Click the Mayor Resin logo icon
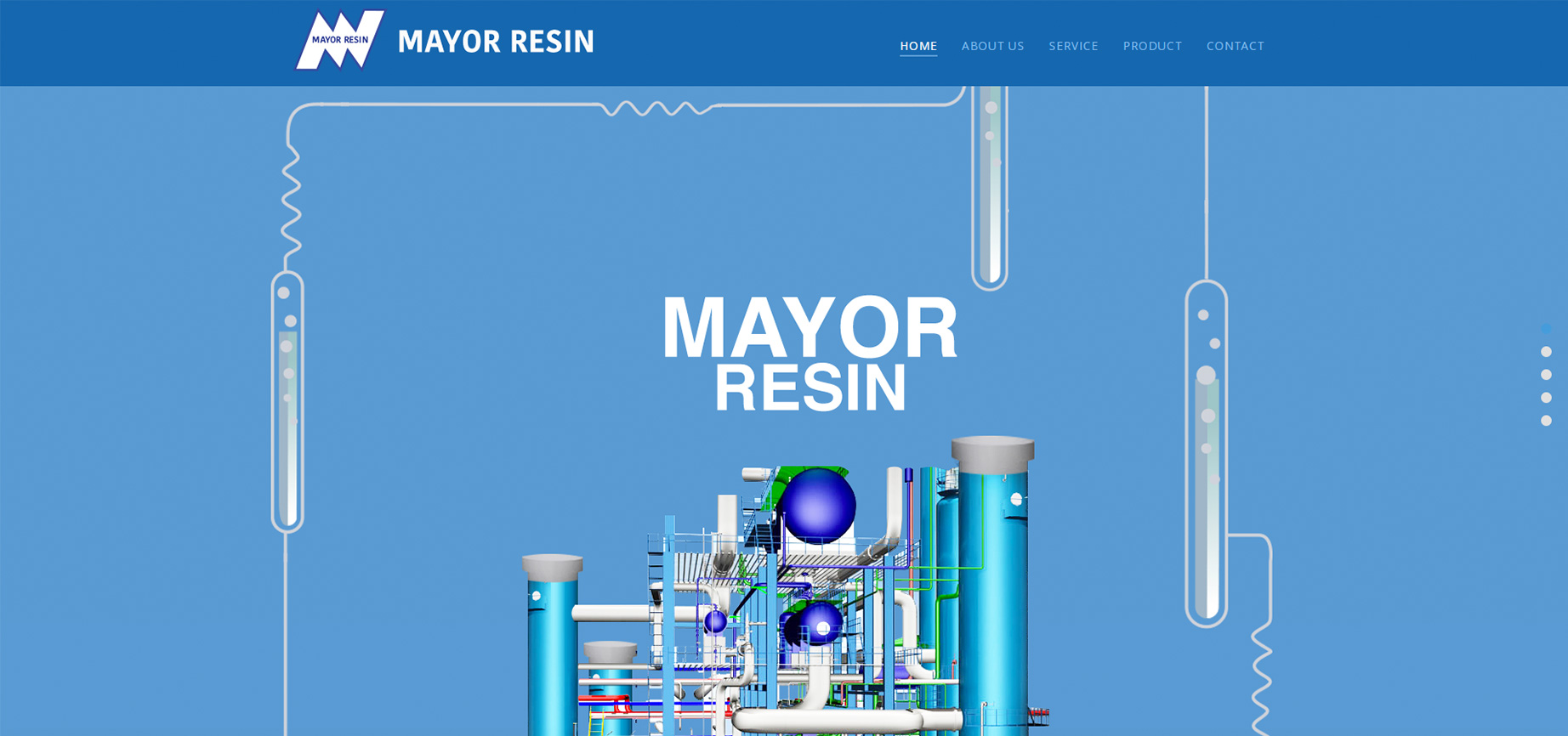The width and height of the screenshot is (1568, 736). point(340,40)
